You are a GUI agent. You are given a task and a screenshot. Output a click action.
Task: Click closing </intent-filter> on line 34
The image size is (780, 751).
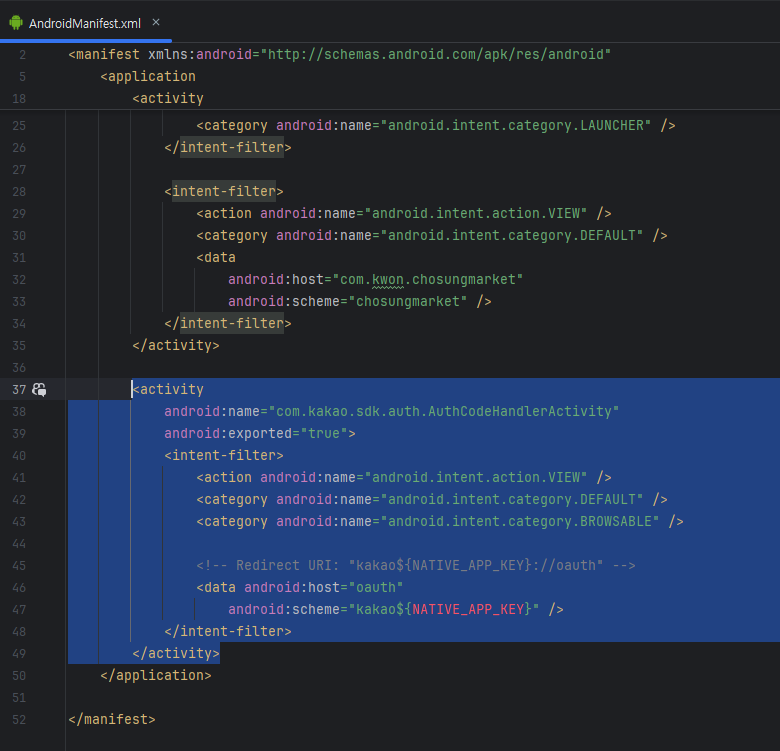tap(228, 323)
